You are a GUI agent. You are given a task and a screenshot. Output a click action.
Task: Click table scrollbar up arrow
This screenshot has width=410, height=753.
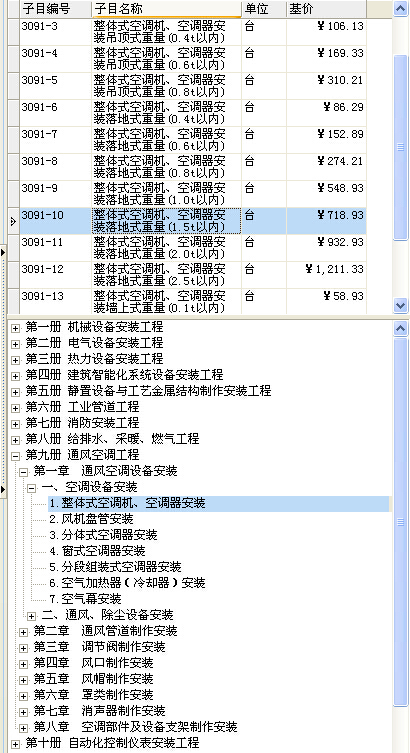pyautogui.click(x=400, y=9)
